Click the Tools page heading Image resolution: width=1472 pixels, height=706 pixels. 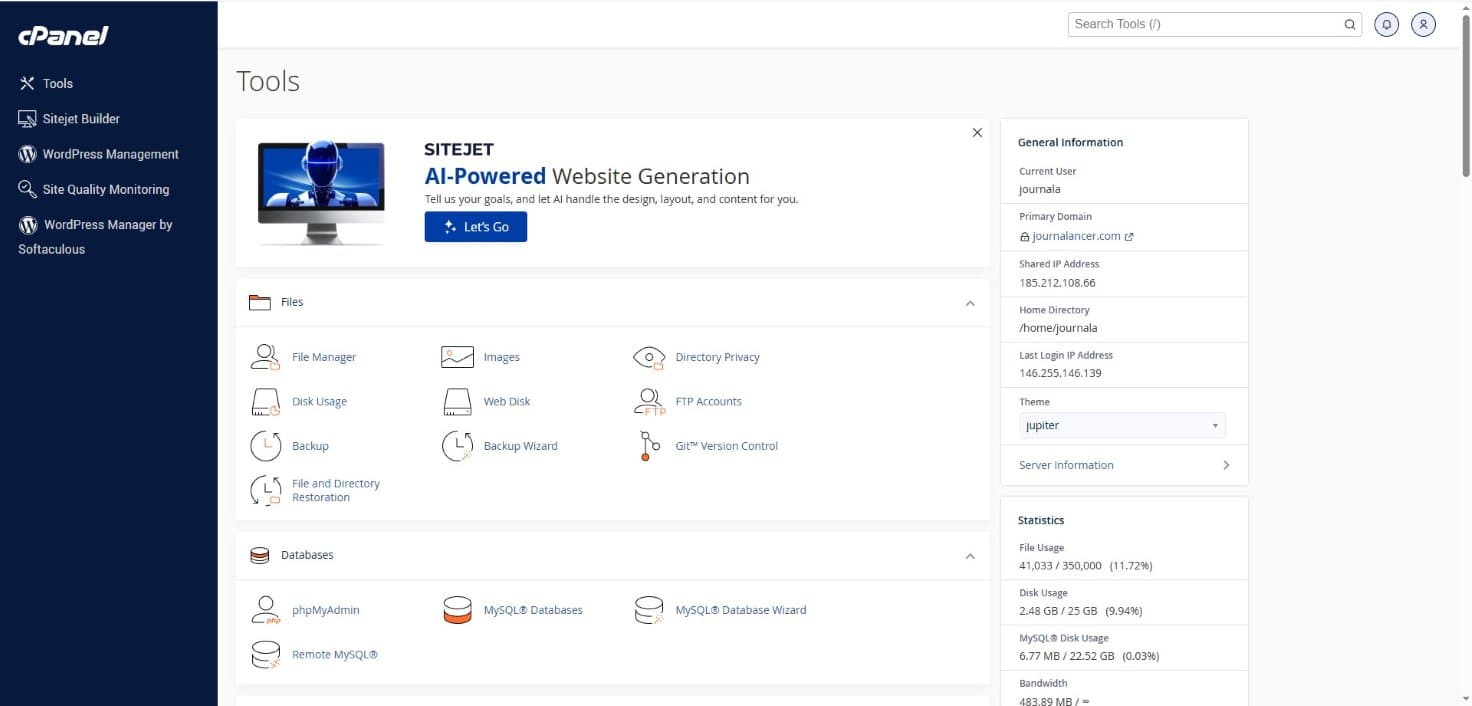[x=268, y=81]
